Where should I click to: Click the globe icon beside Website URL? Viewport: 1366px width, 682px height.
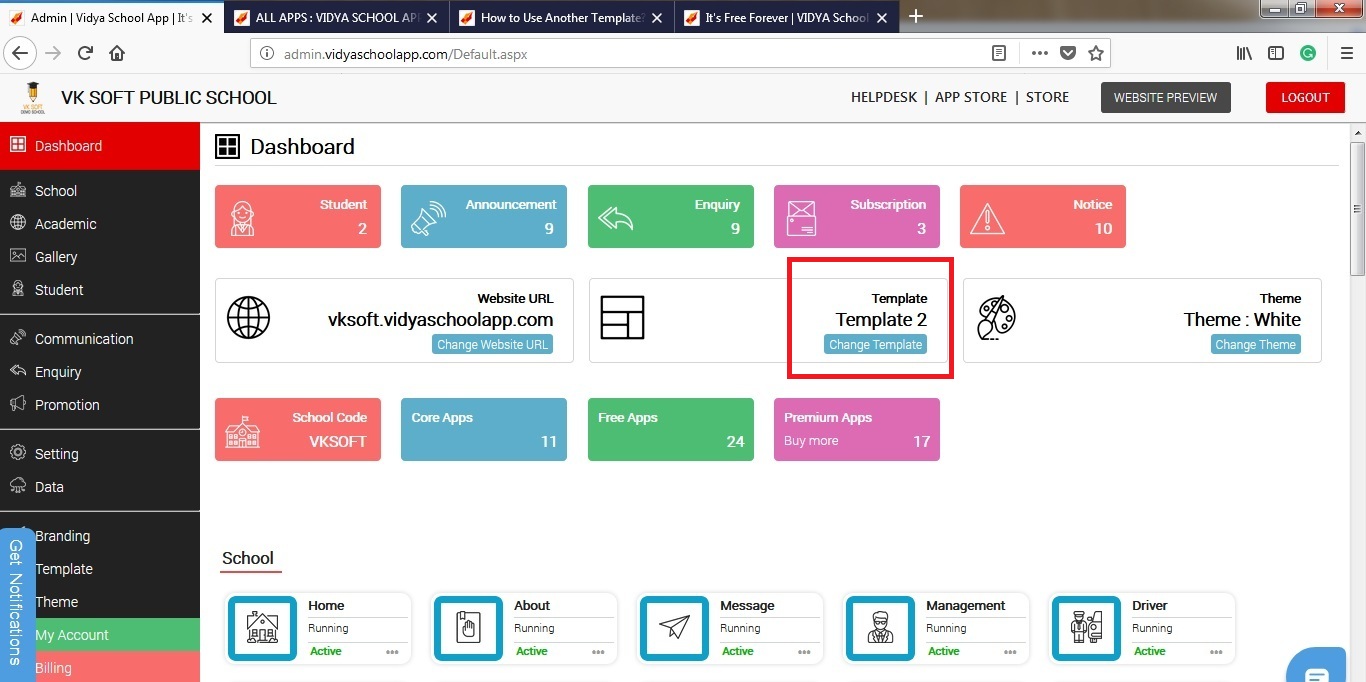(x=248, y=318)
